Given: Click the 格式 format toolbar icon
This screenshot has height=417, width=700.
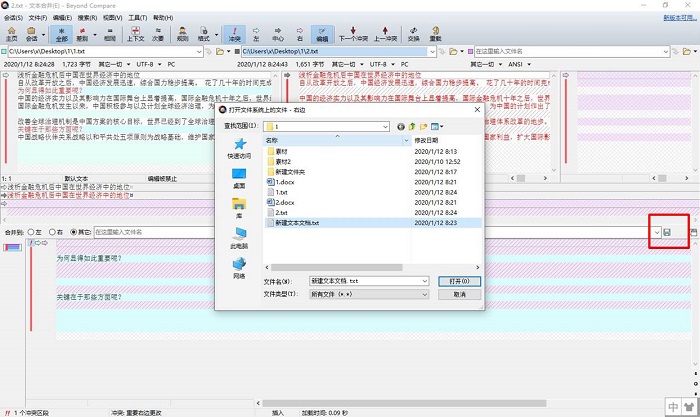Looking at the screenshot, I should point(204,34).
